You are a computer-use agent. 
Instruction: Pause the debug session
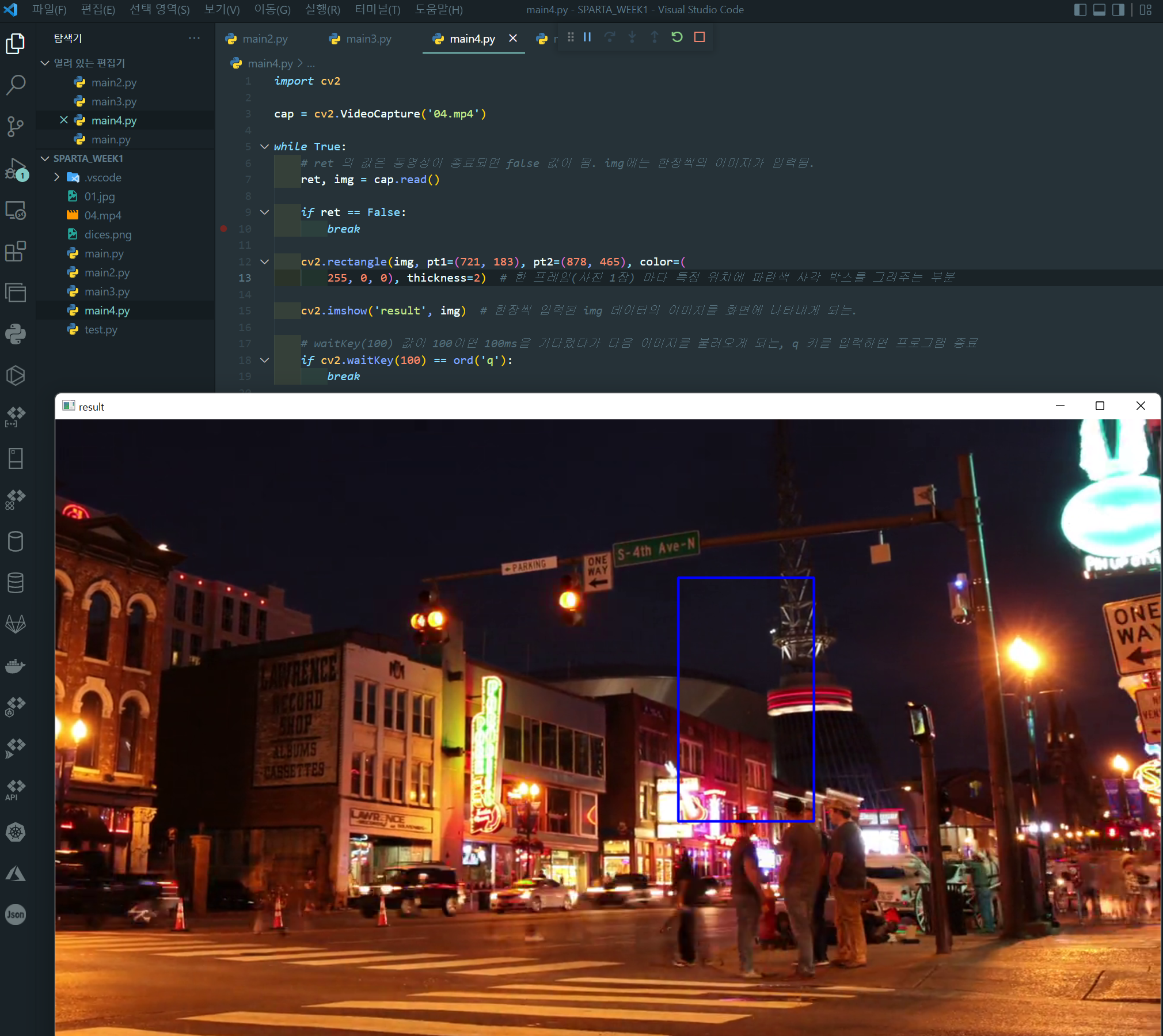[587, 37]
